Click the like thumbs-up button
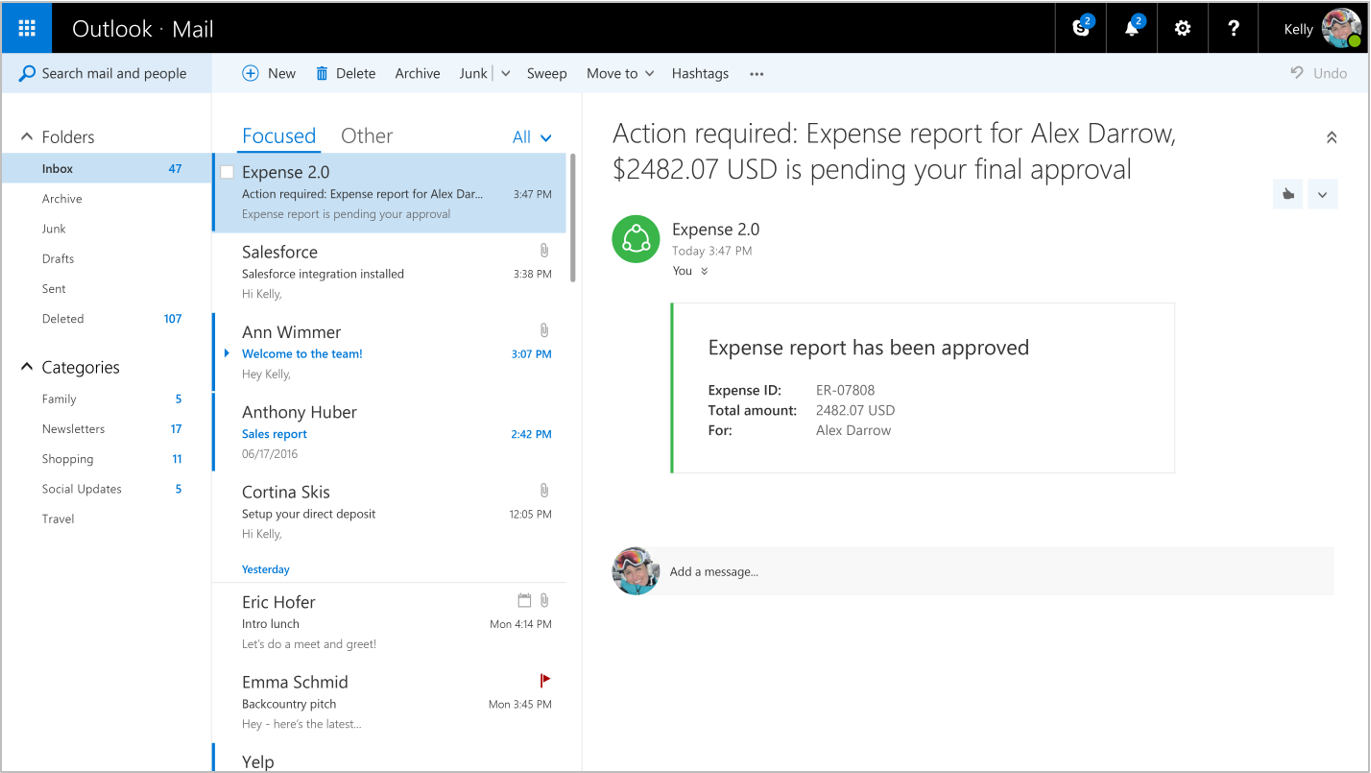 [1288, 194]
